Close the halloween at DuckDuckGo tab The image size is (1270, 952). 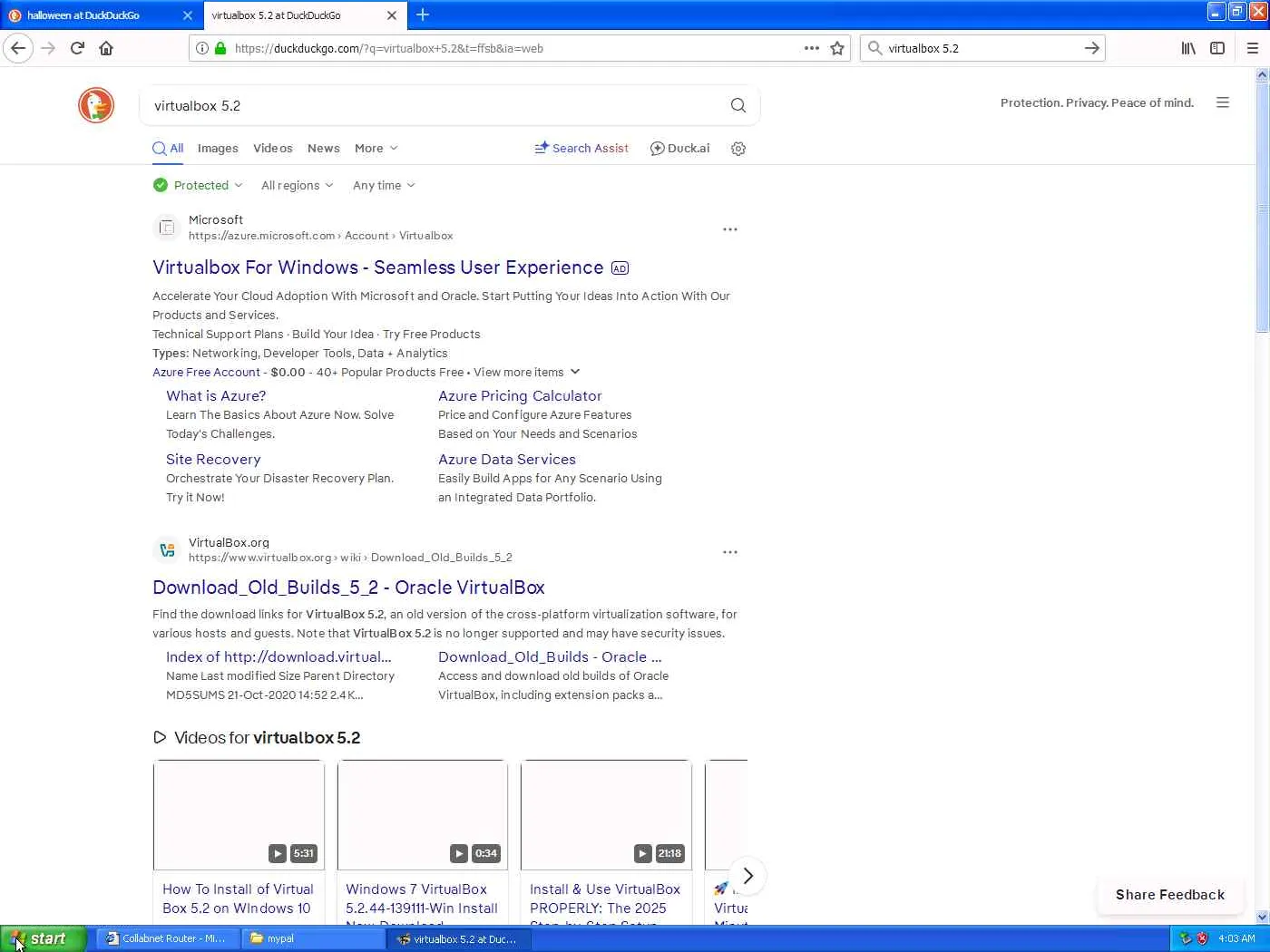coord(188,15)
